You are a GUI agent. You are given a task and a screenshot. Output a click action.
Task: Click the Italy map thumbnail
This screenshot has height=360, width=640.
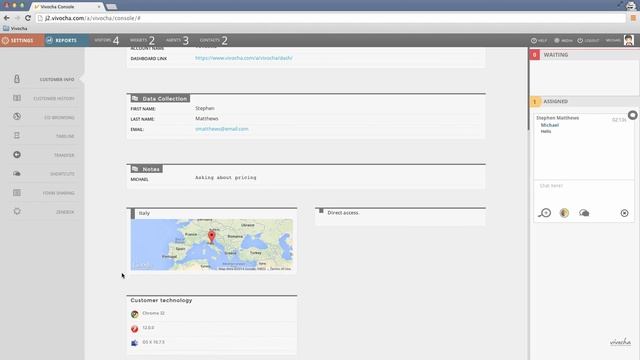(211, 244)
